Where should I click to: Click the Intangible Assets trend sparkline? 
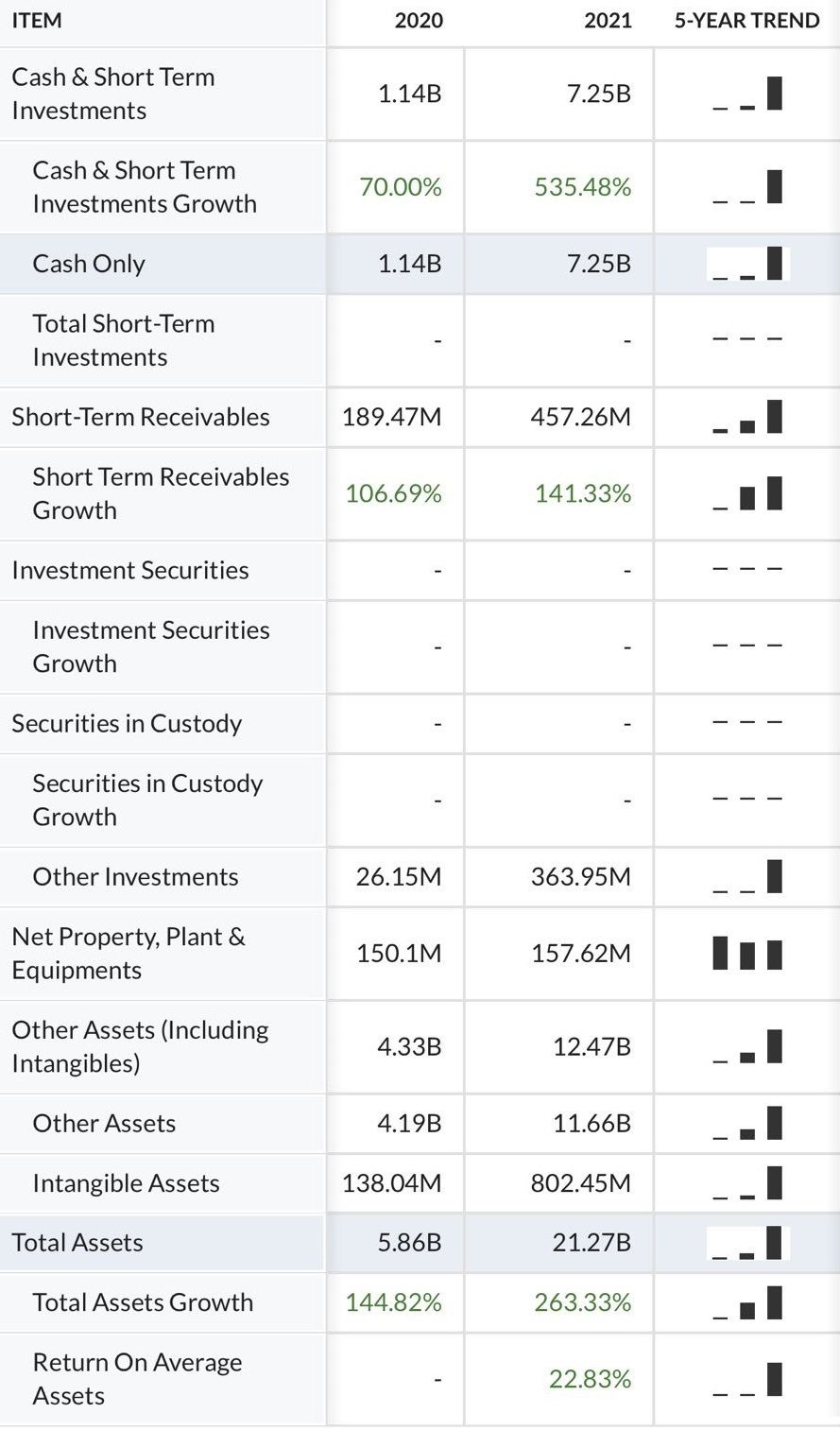click(747, 1183)
